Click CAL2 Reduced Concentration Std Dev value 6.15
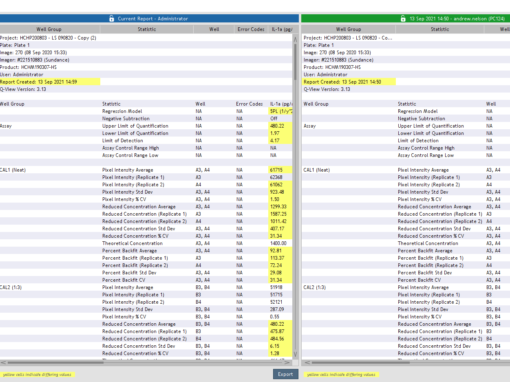The image size is (510, 382). (x=281, y=346)
